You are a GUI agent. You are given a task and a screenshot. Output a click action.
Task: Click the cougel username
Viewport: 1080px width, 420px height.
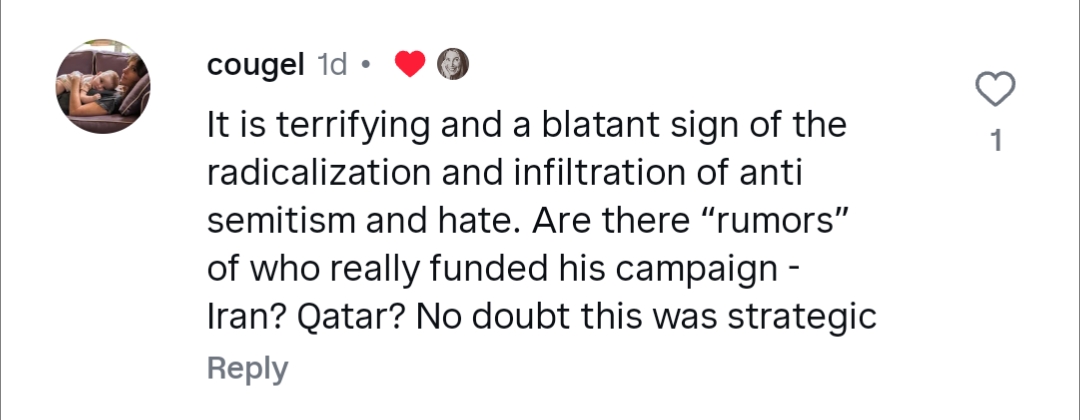(x=255, y=65)
